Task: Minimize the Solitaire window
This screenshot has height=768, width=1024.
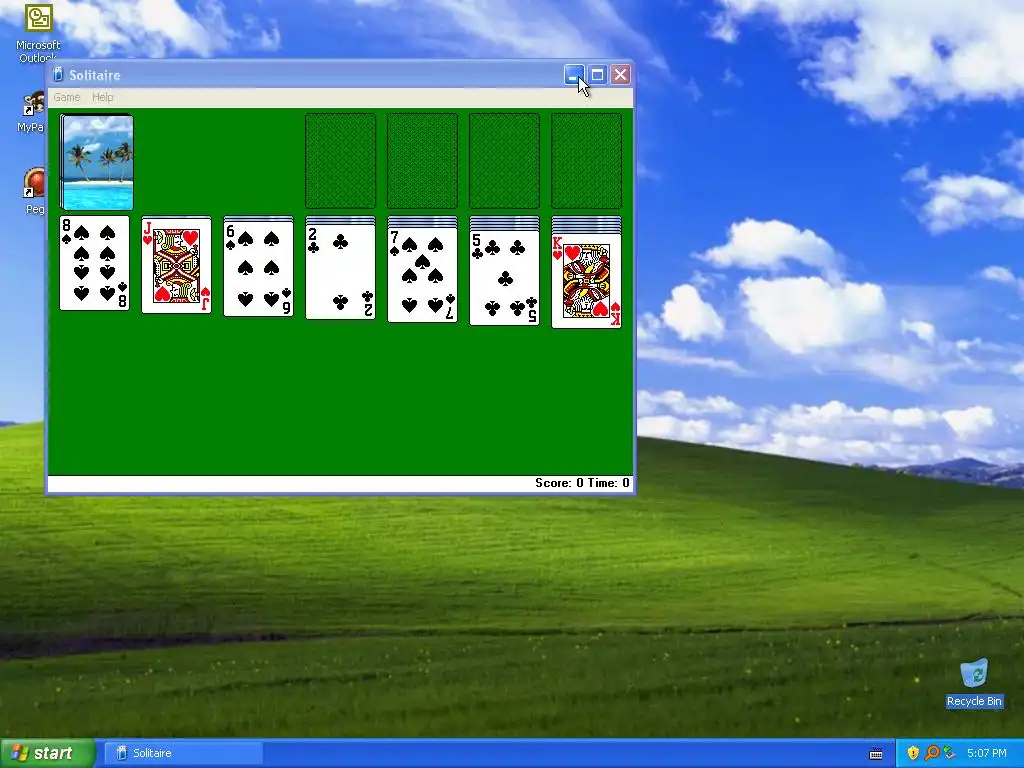Action: click(x=573, y=74)
